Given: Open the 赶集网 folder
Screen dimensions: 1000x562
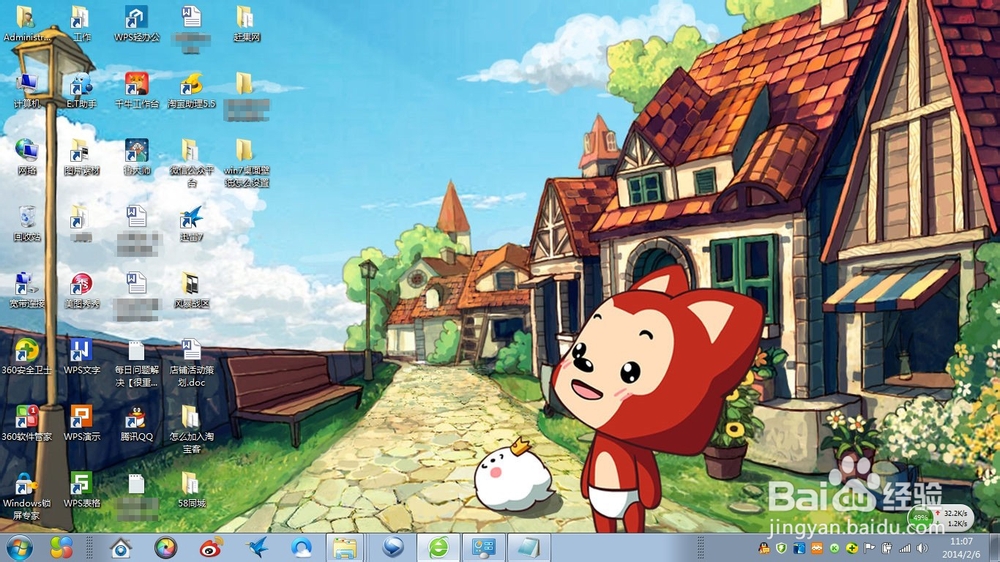Looking at the screenshot, I should [x=246, y=24].
